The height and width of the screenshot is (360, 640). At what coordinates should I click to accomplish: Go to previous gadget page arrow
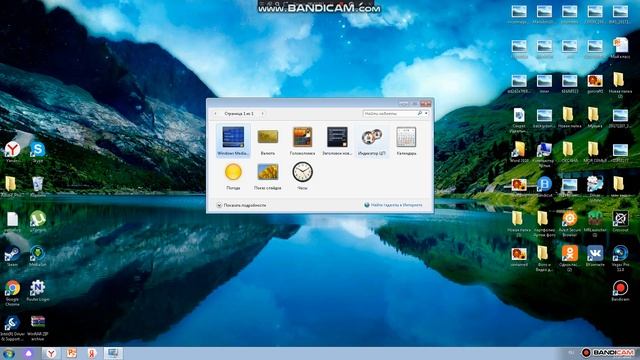216,113
